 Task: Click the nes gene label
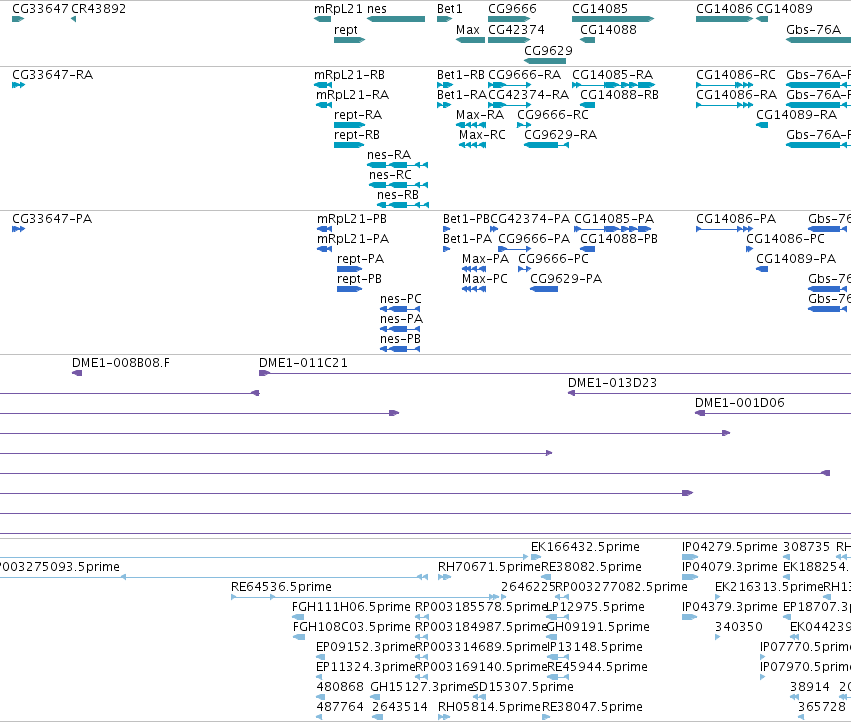[377, 9]
